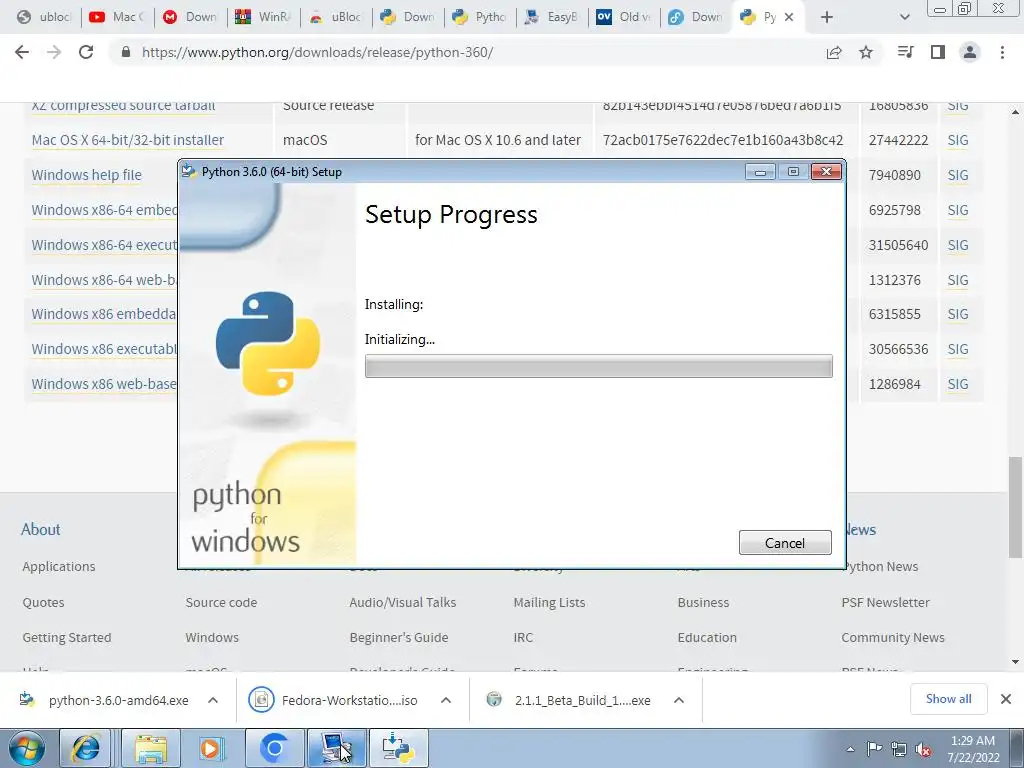Open the Education footer link
Screen dimensions: 1024x768
pos(707,638)
